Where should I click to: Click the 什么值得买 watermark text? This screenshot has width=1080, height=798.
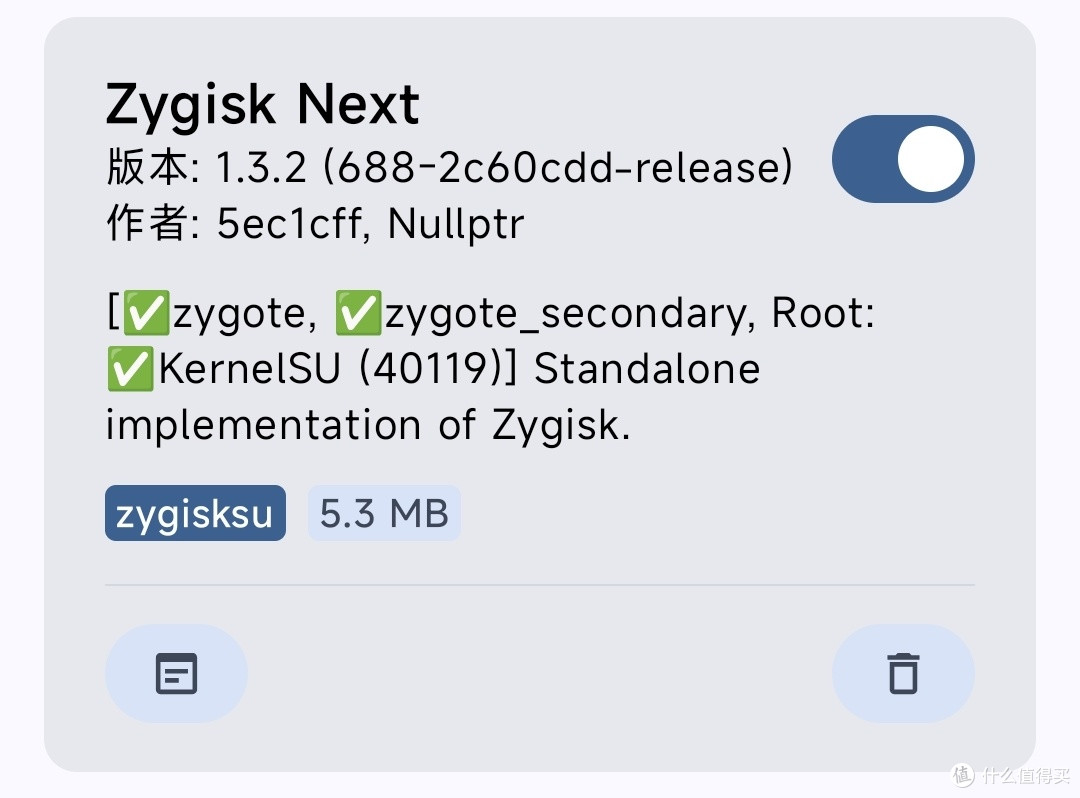point(1026,775)
